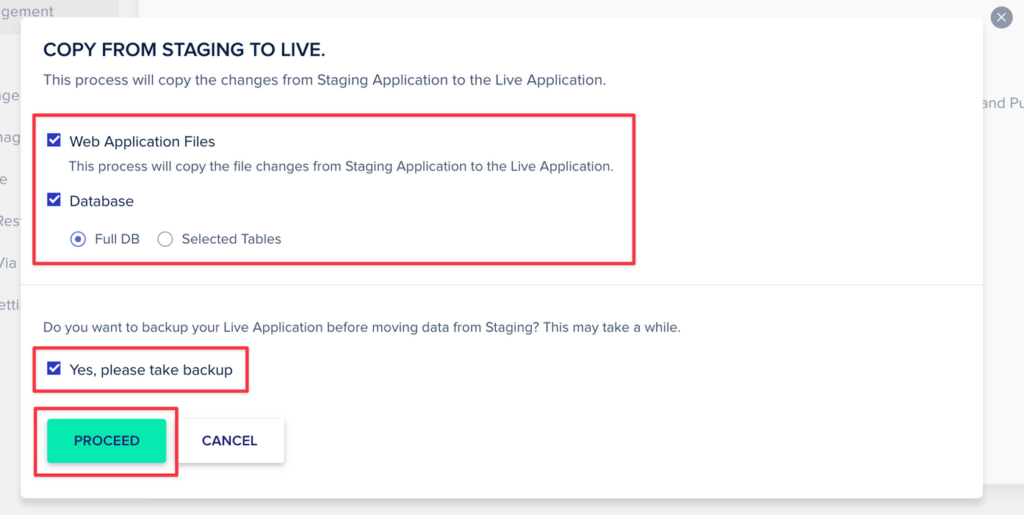
Task: Toggle the Database checkbox
Action: (x=54, y=200)
